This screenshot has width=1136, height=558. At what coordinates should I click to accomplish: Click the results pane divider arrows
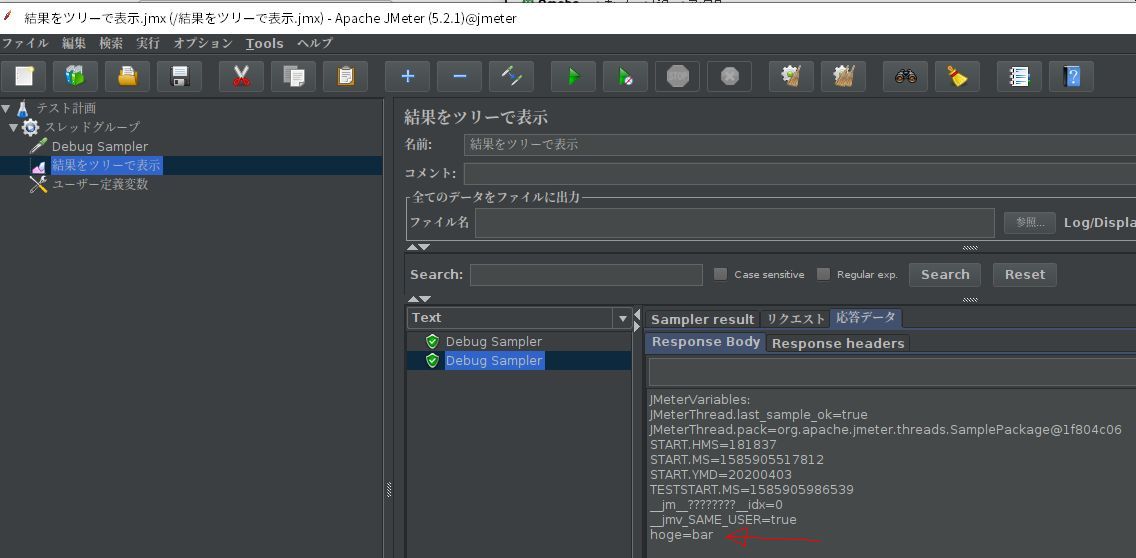coord(637,320)
